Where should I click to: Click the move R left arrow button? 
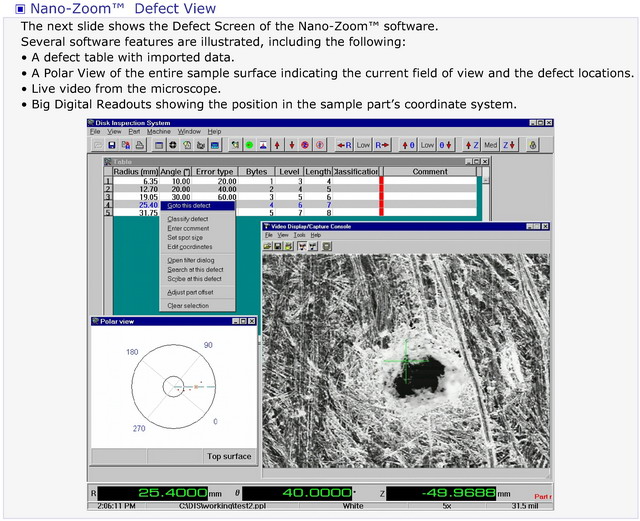pos(344,145)
